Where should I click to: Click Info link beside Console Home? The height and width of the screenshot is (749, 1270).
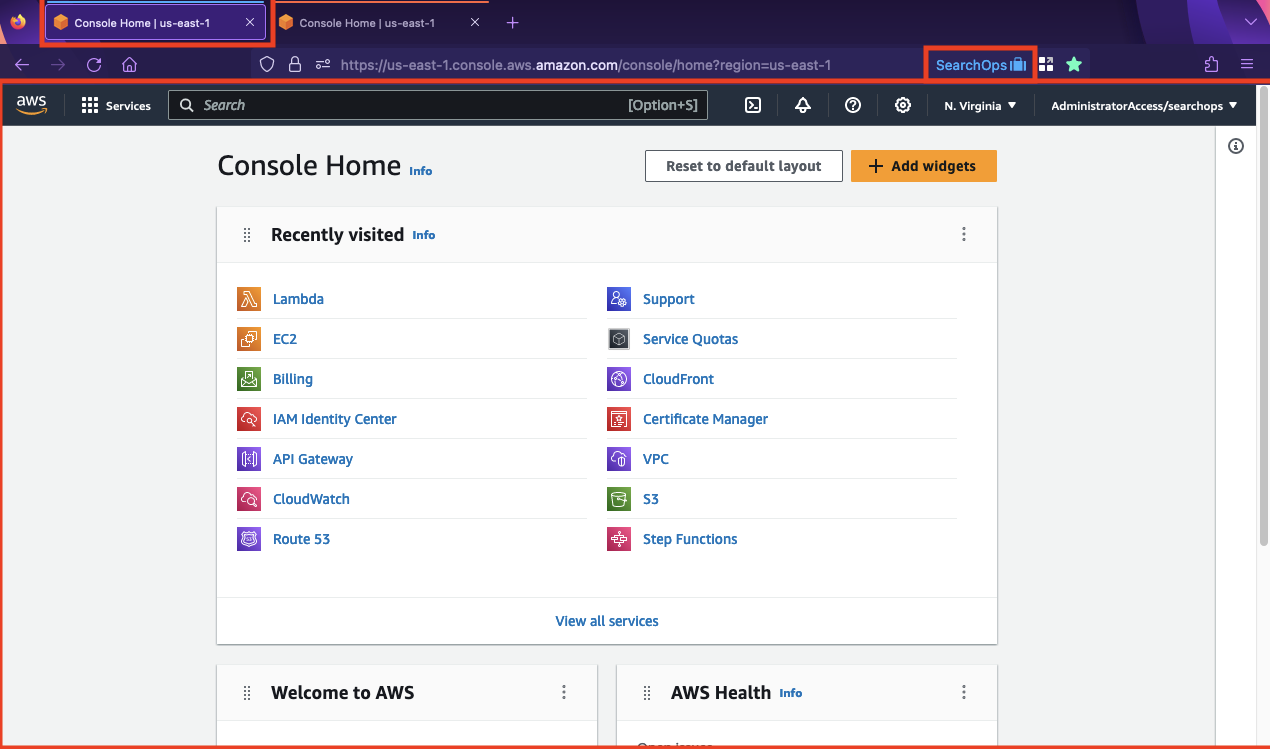[421, 171]
